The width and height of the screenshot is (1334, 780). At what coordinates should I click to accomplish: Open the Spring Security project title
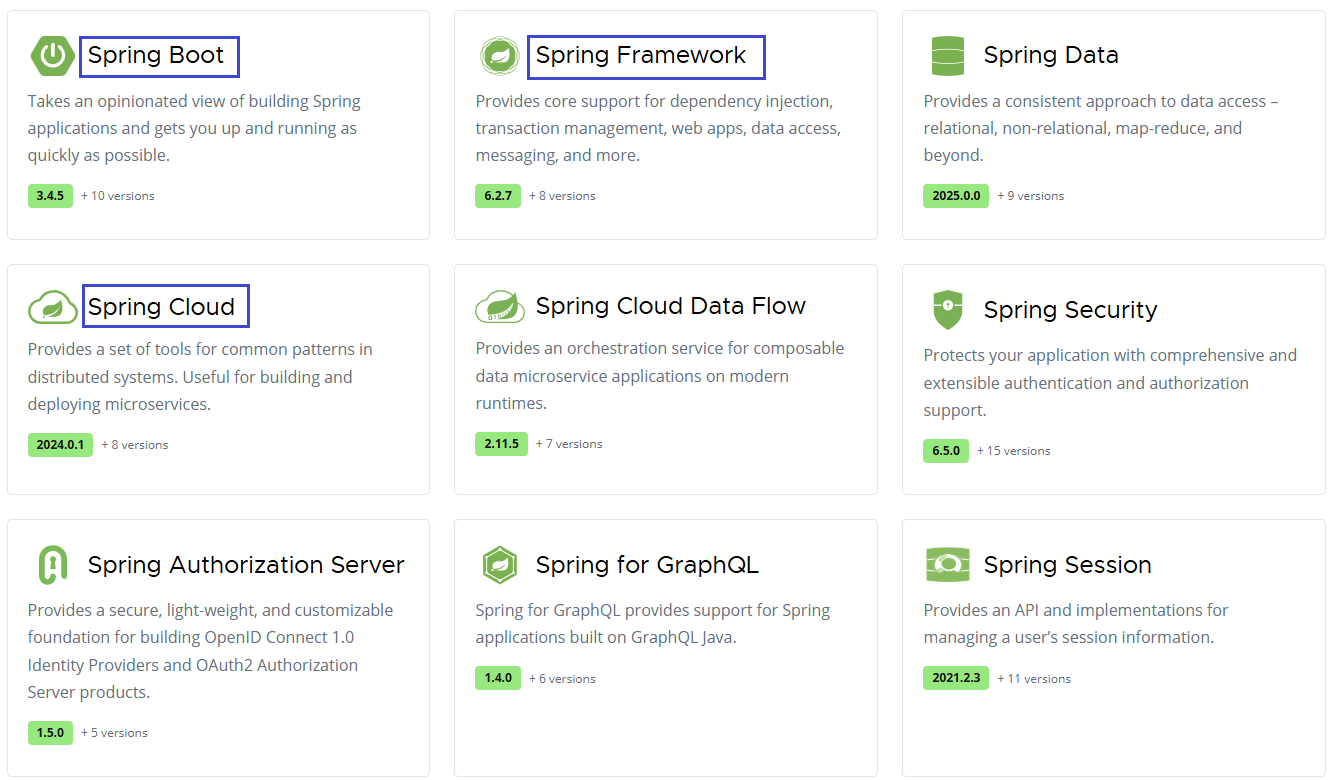tap(1070, 310)
